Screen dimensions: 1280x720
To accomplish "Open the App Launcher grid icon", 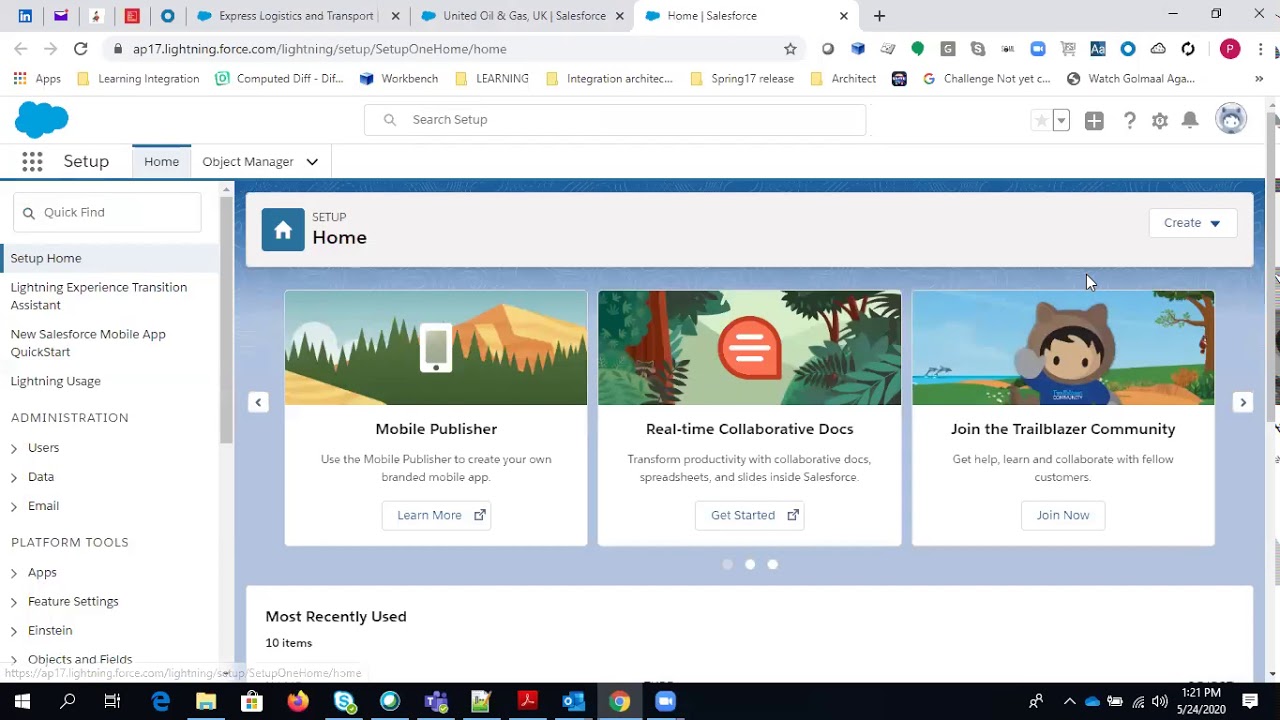I will pos(32,161).
